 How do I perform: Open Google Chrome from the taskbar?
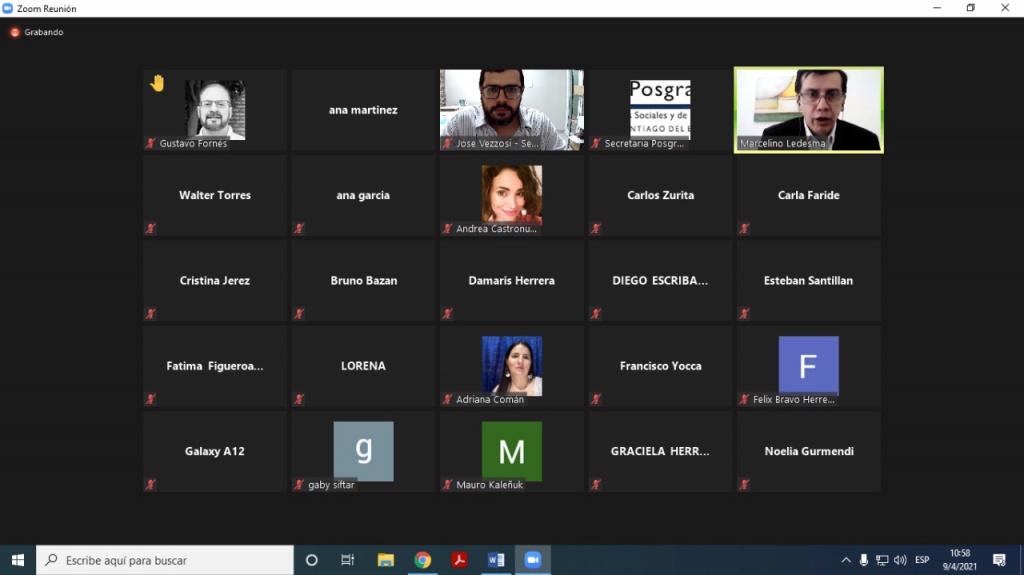point(423,560)
